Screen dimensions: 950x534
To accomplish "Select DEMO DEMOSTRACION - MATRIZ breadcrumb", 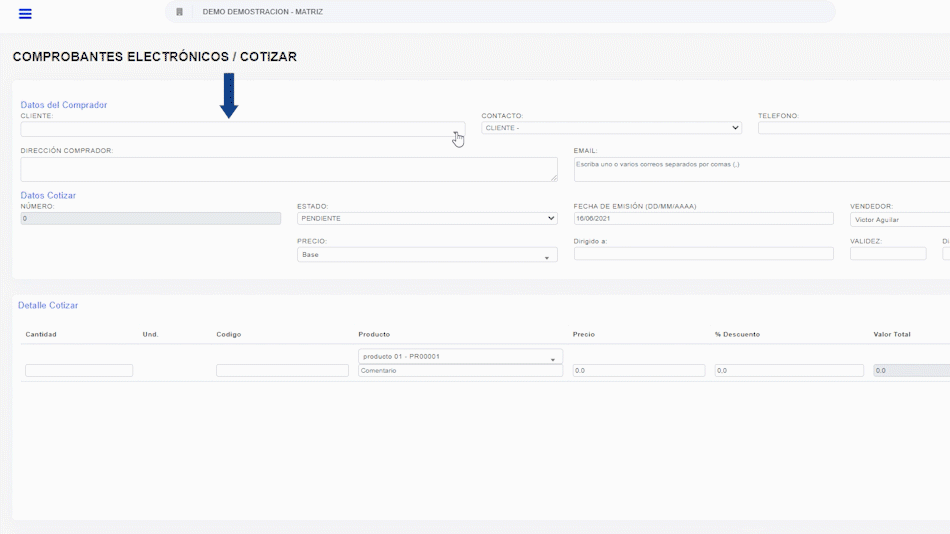I will click(x=262, y=12).
